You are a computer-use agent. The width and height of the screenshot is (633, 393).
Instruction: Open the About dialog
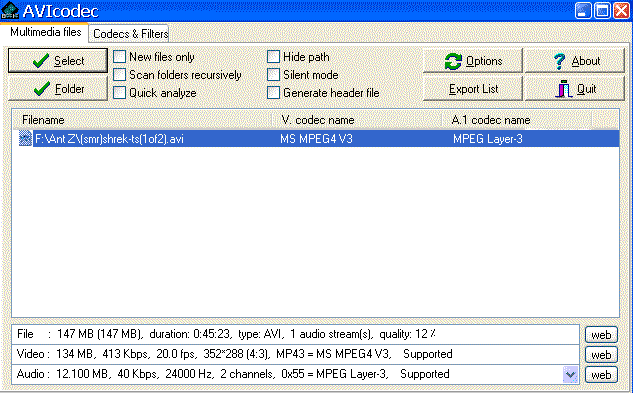(x=575, y=61)
